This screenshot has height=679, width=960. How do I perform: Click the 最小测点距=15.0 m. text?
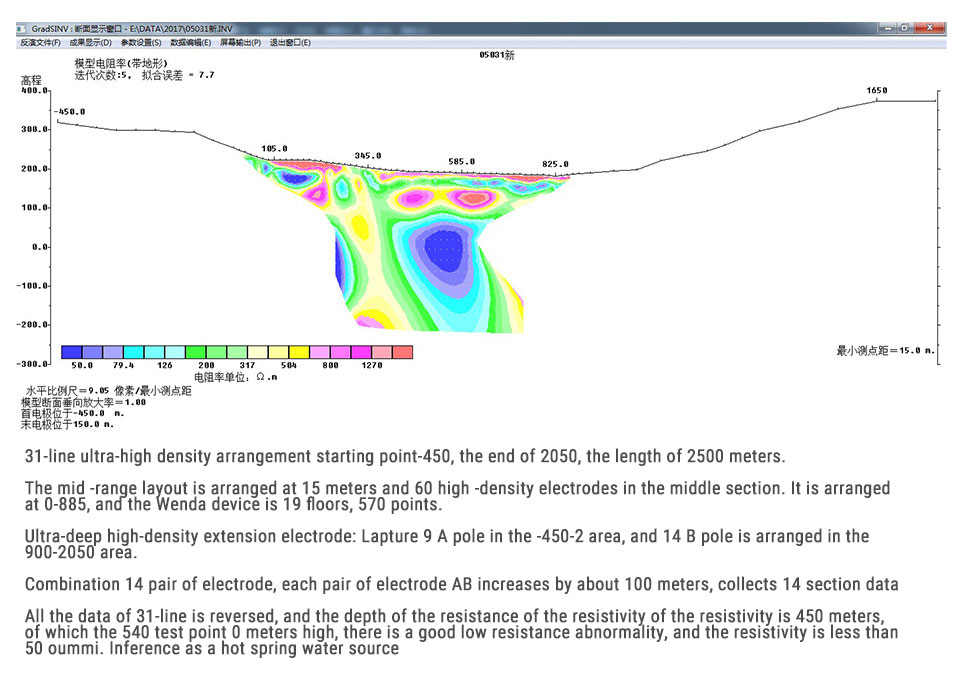click(x=885, y=350)
